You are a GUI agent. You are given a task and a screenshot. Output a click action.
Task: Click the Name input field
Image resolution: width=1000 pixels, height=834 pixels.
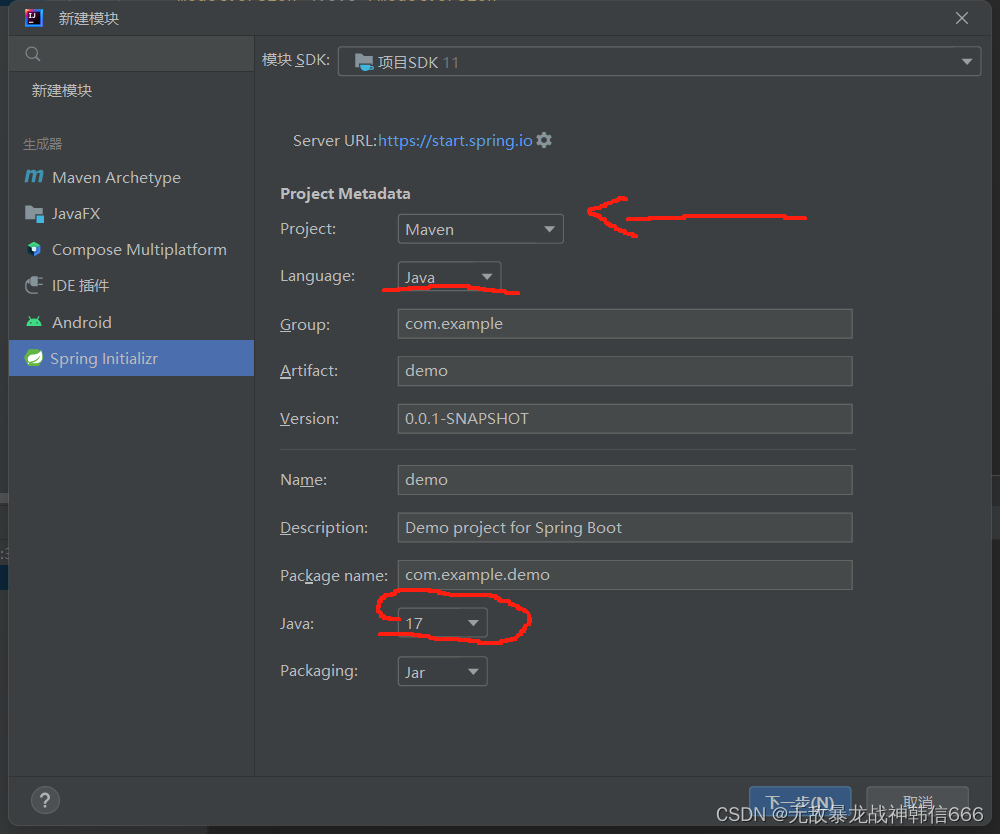pos(625,479)
